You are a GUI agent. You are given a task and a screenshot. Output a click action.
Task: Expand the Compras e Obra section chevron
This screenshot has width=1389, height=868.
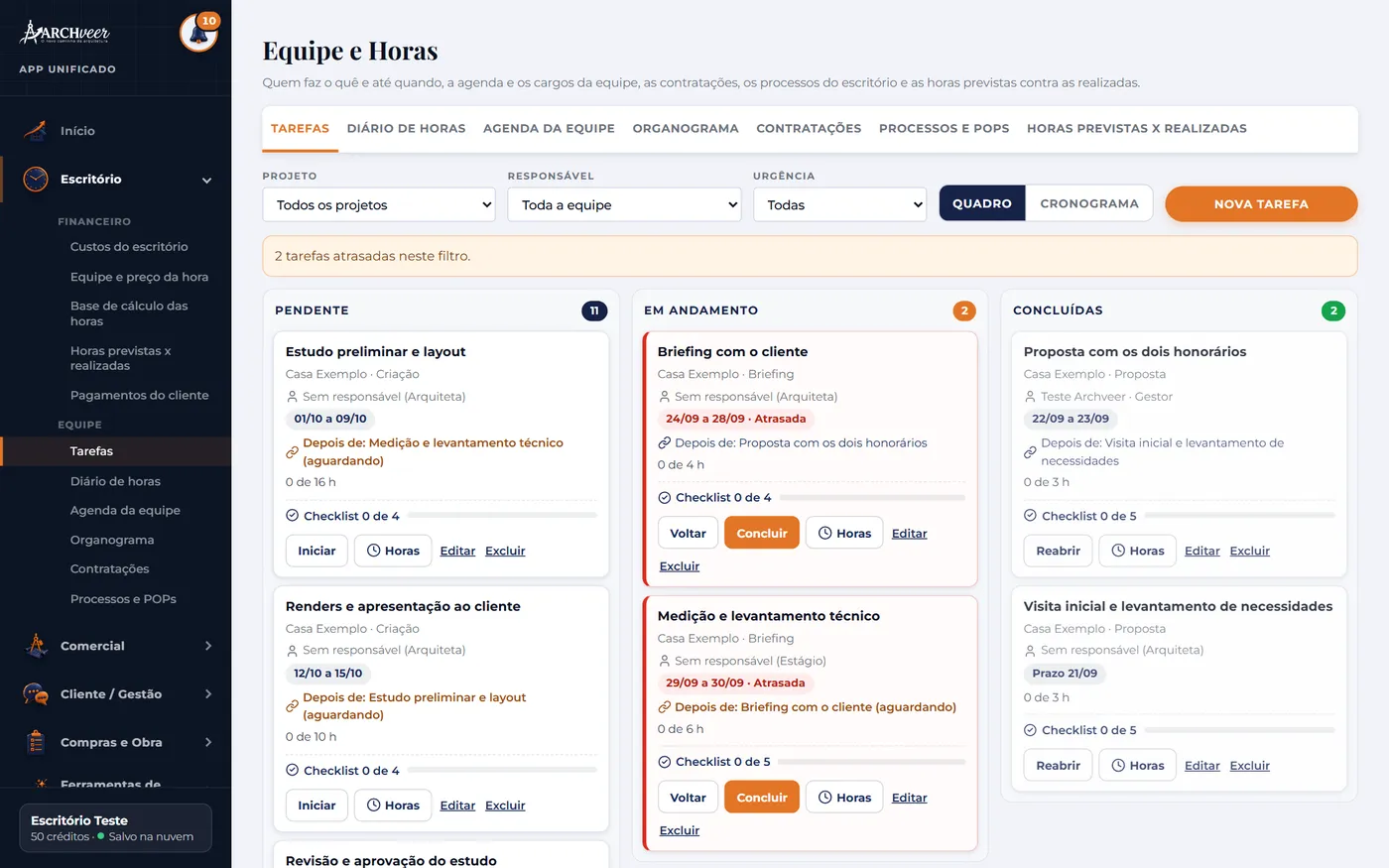click(x=207, y=742)
